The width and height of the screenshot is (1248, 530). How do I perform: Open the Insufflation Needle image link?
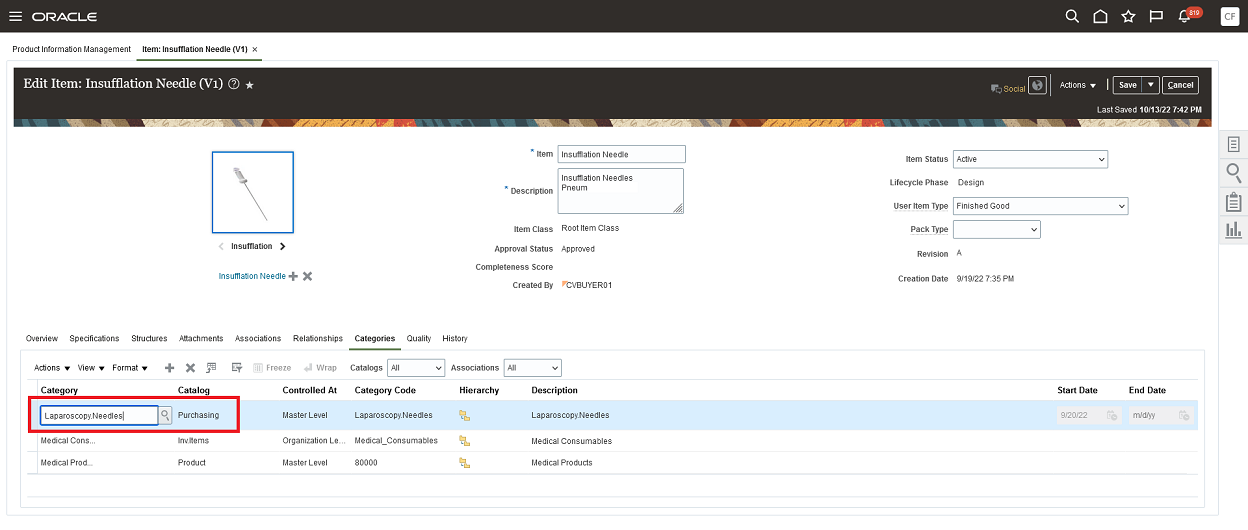[x=252, y=276]
